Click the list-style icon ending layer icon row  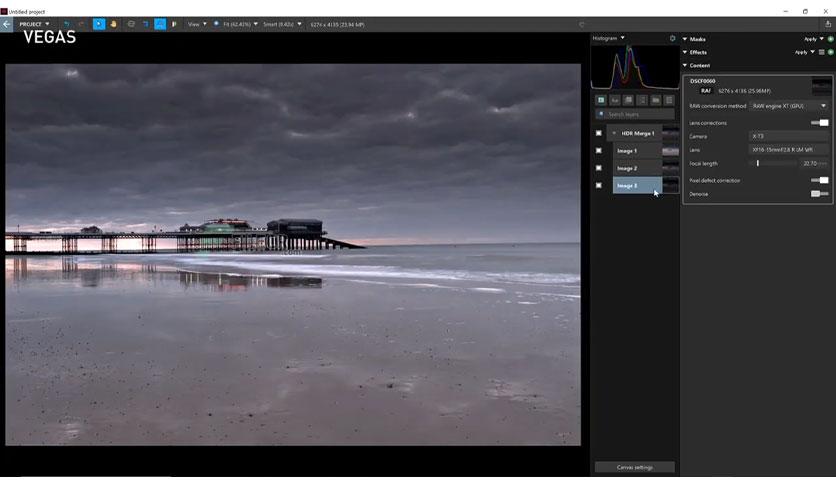click(669, 100)
